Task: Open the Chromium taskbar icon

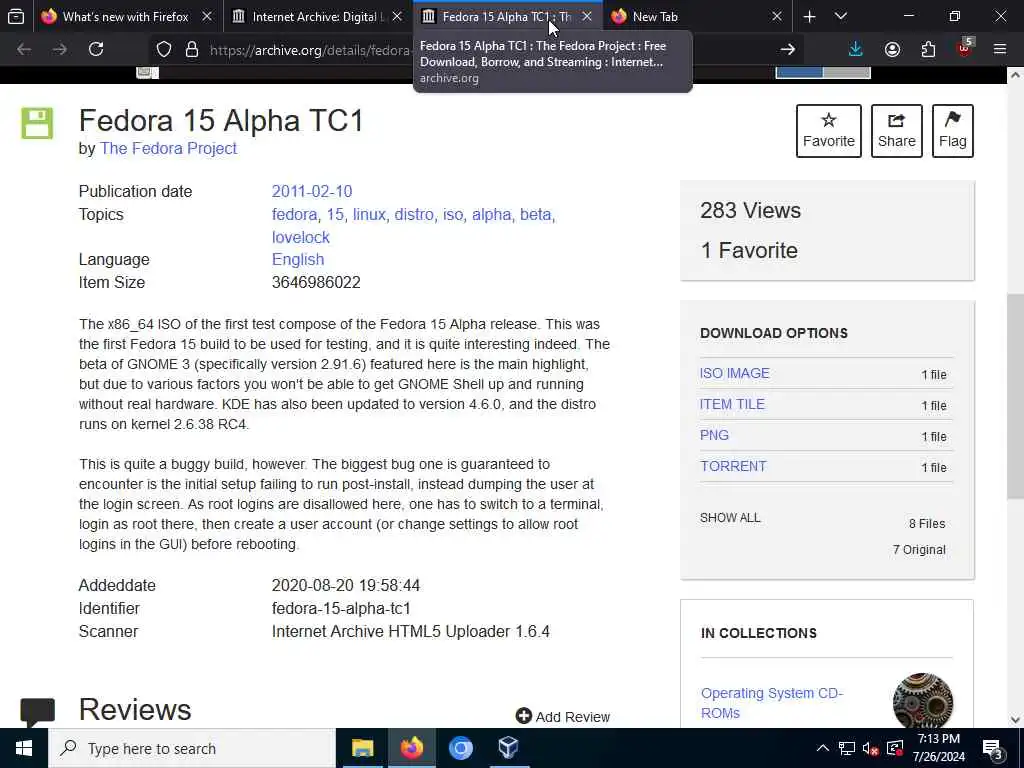Action: [460, 748]
